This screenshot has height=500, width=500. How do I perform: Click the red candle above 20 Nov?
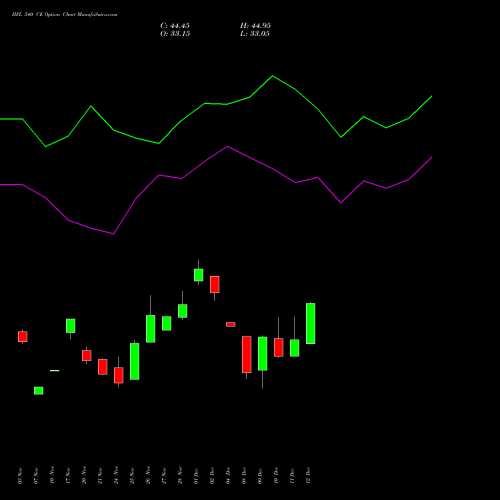[x=87, y=355]
